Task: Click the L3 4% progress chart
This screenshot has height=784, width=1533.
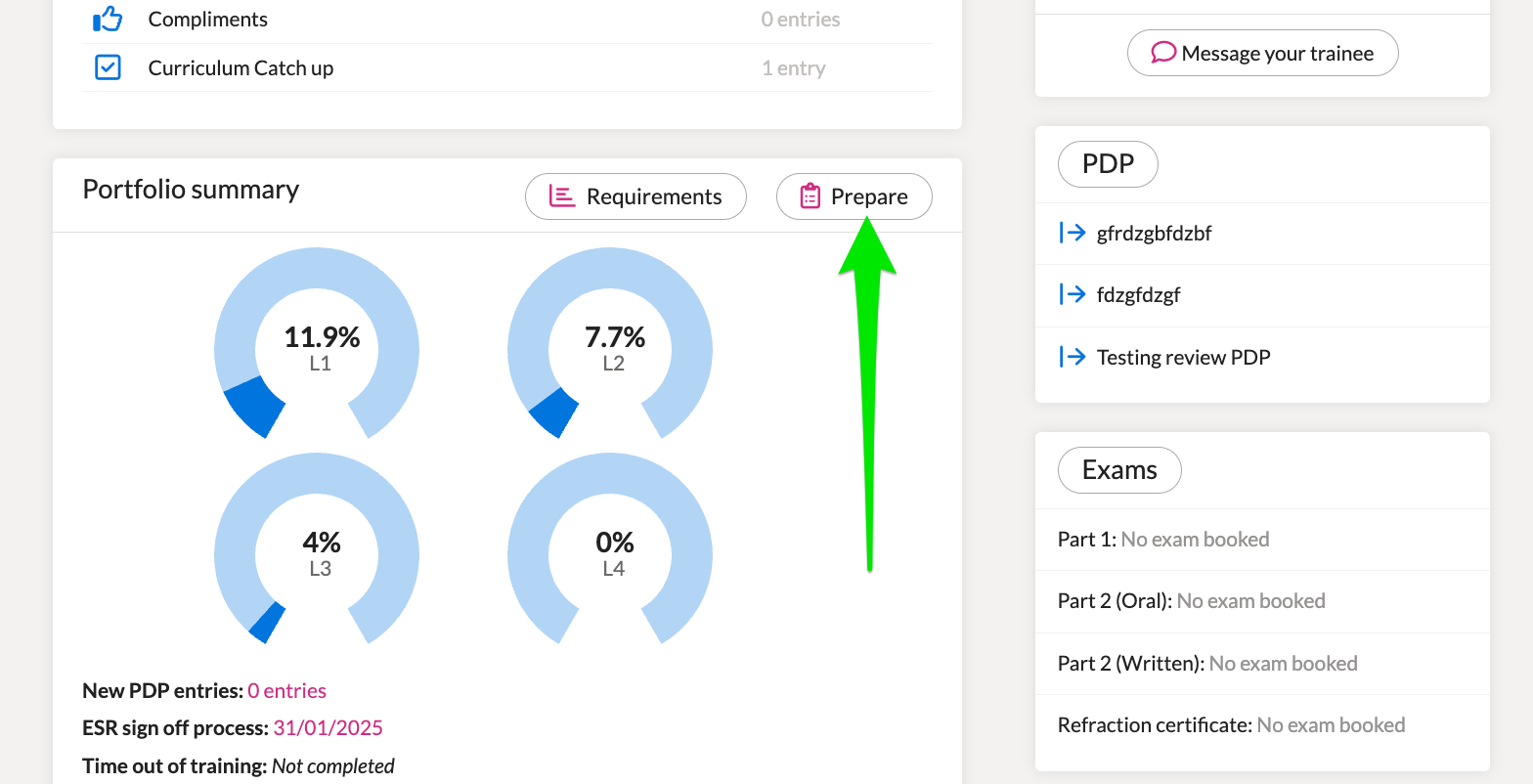Action: (x=317, y=553)
